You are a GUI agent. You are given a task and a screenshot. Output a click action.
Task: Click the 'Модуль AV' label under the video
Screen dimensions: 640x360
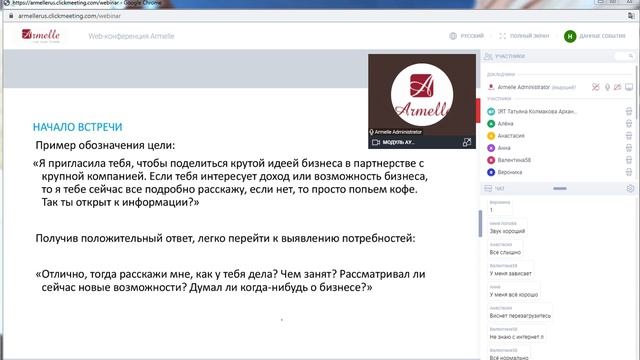point(398,142)
